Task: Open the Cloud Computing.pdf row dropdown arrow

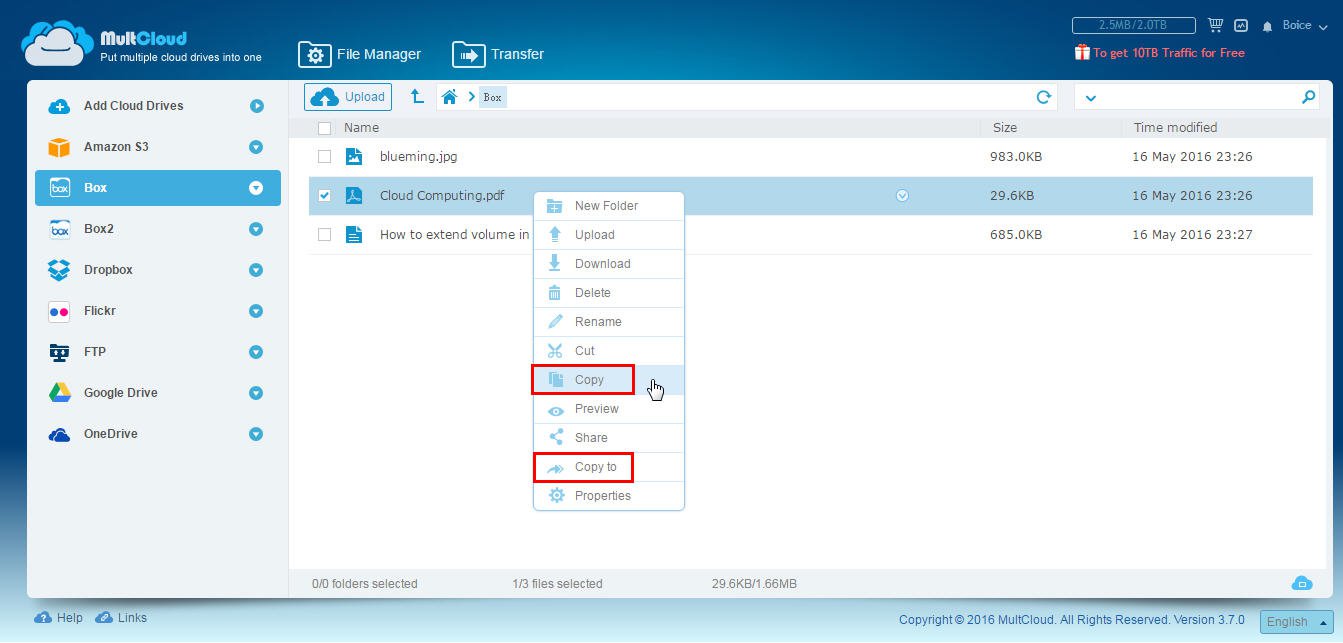Action: pos(902,196)
